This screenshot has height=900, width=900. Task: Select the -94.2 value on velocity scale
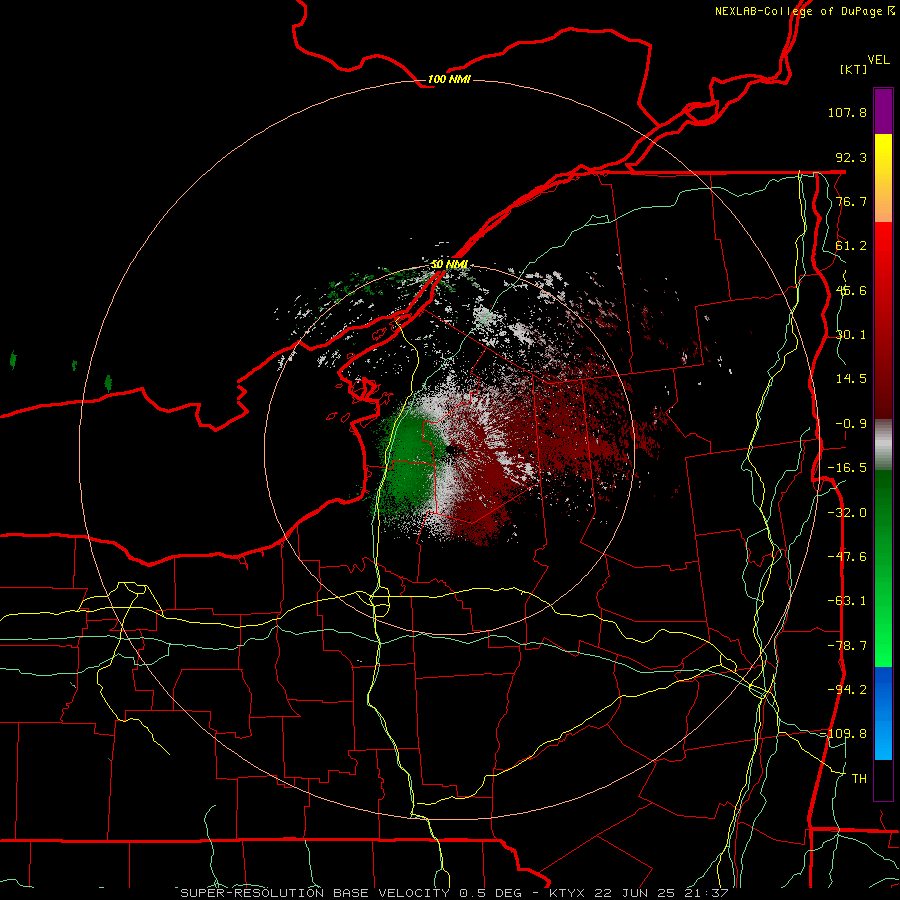coord(847,690)
